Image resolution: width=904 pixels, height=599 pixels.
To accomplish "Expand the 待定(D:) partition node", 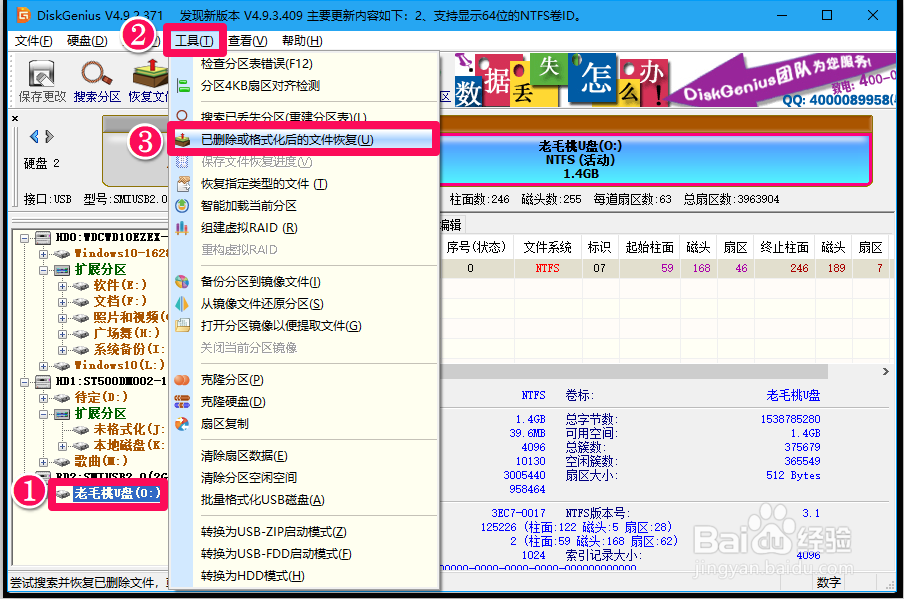I will click(x=43, y=398).
